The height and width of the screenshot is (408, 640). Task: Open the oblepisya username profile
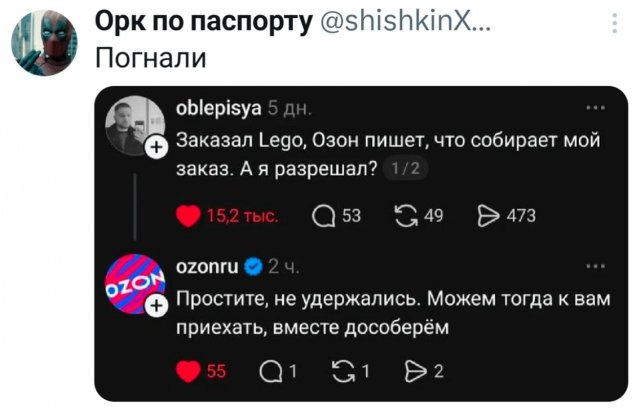click(x=218, y=109)
